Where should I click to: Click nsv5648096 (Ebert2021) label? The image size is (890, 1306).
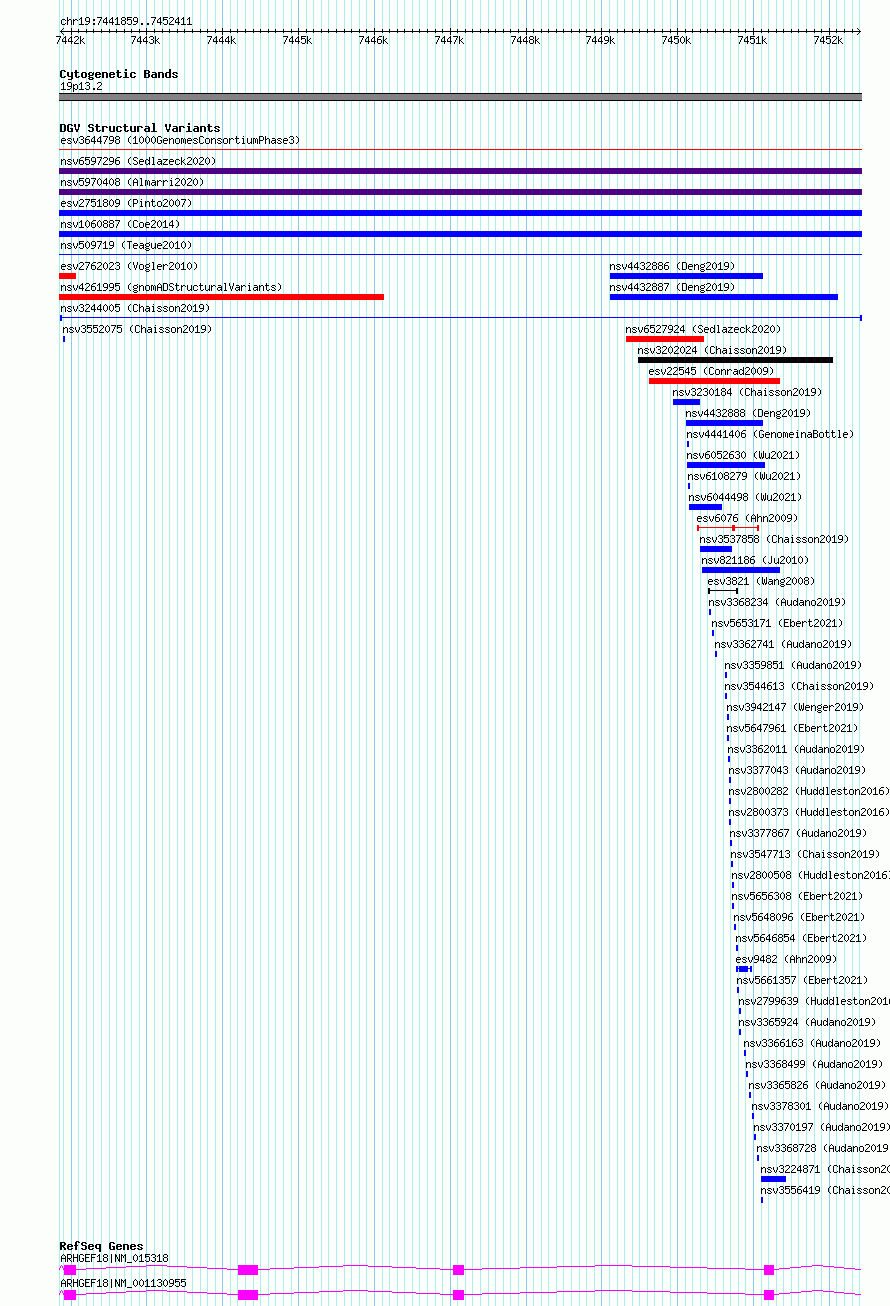pos(799,917)
